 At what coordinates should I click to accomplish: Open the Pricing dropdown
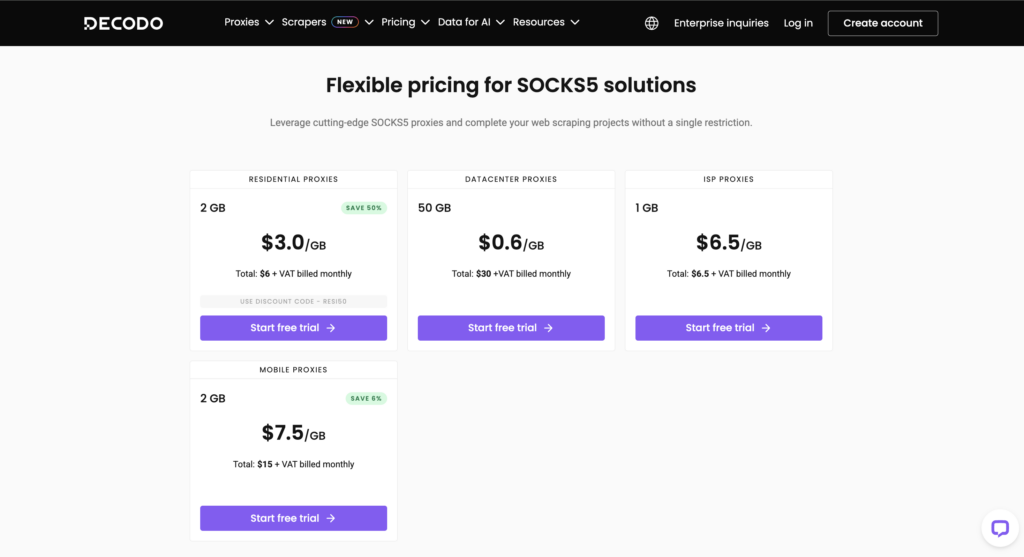click(x=405, y=22)
